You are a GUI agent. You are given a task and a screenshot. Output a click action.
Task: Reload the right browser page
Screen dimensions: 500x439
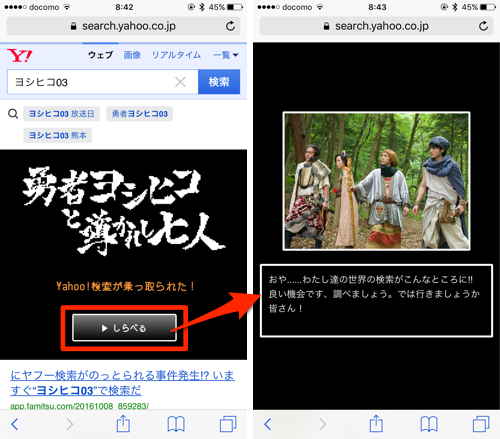(483, 26)
